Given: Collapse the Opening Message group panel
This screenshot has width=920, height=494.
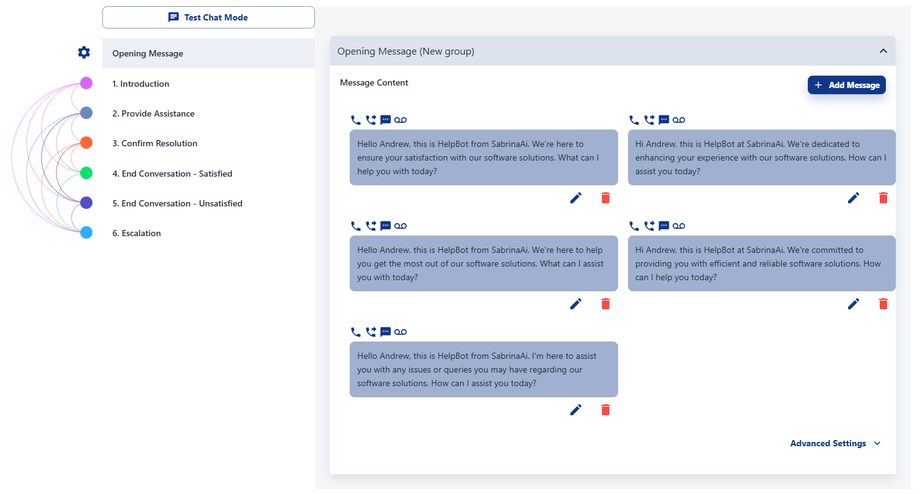Looking at the screenshot, I should [883, 51].
